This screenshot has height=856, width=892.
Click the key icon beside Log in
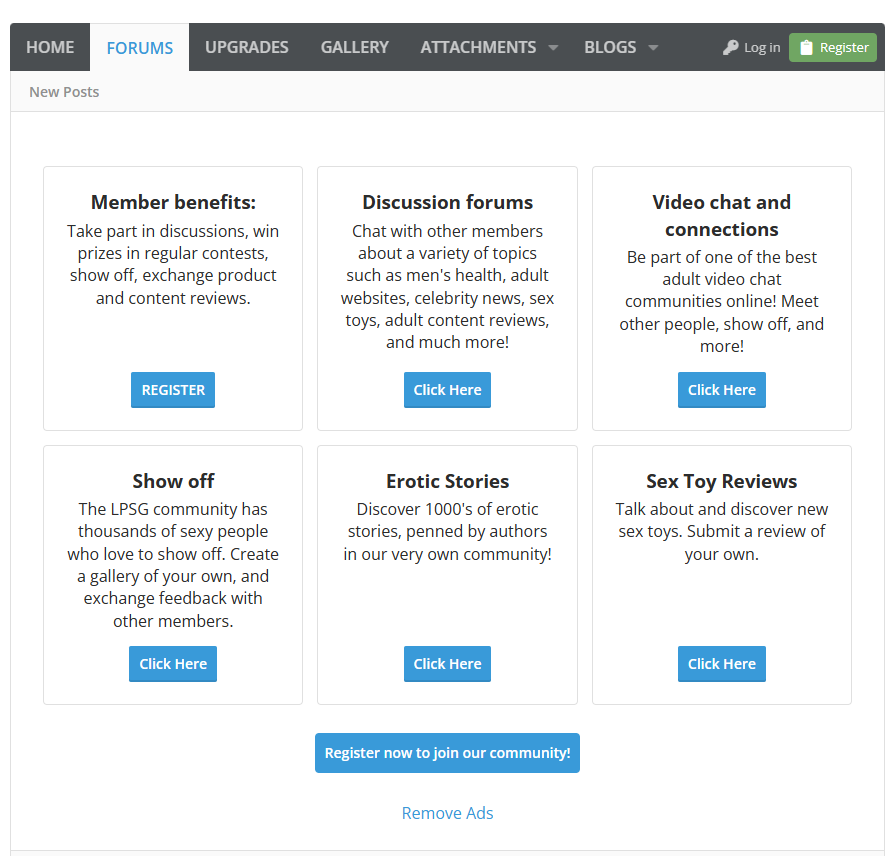tap(730, 48)
